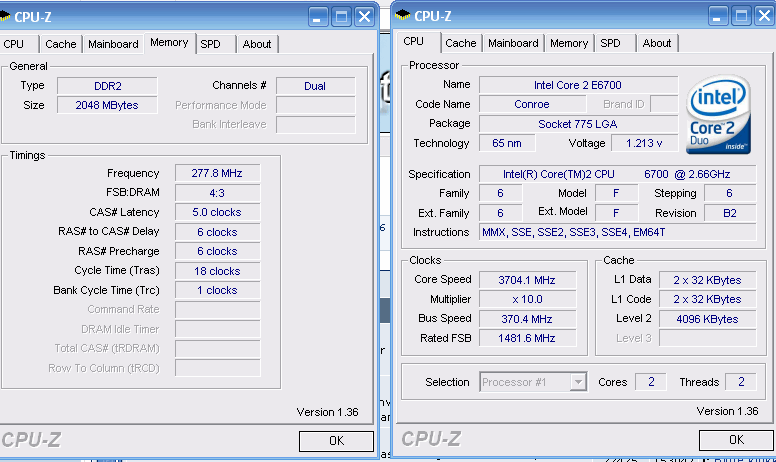Close the left CPU-Z window
This screenshot has height=462, width=776.
click(x=365, y=17)
